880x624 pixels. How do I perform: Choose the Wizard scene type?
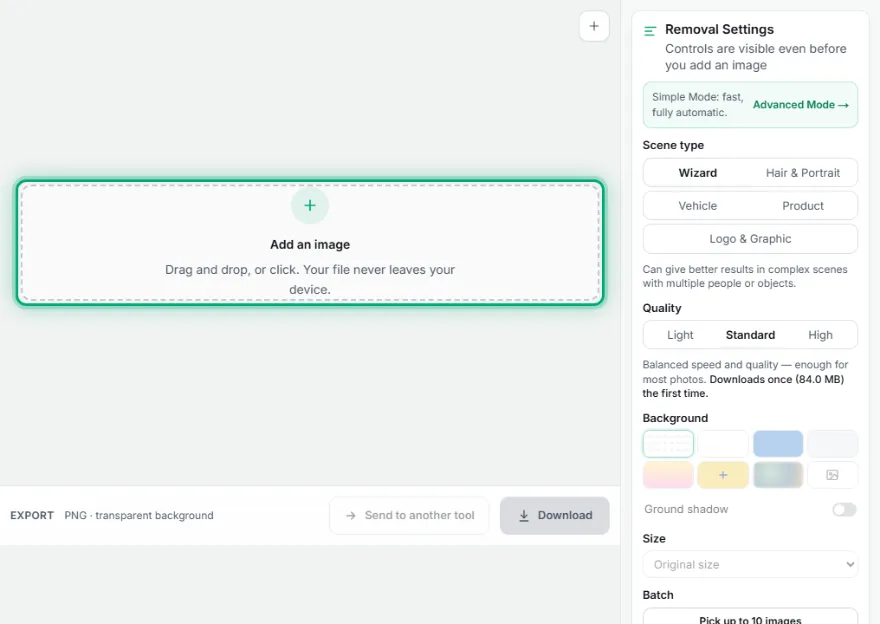click(698, 173)
